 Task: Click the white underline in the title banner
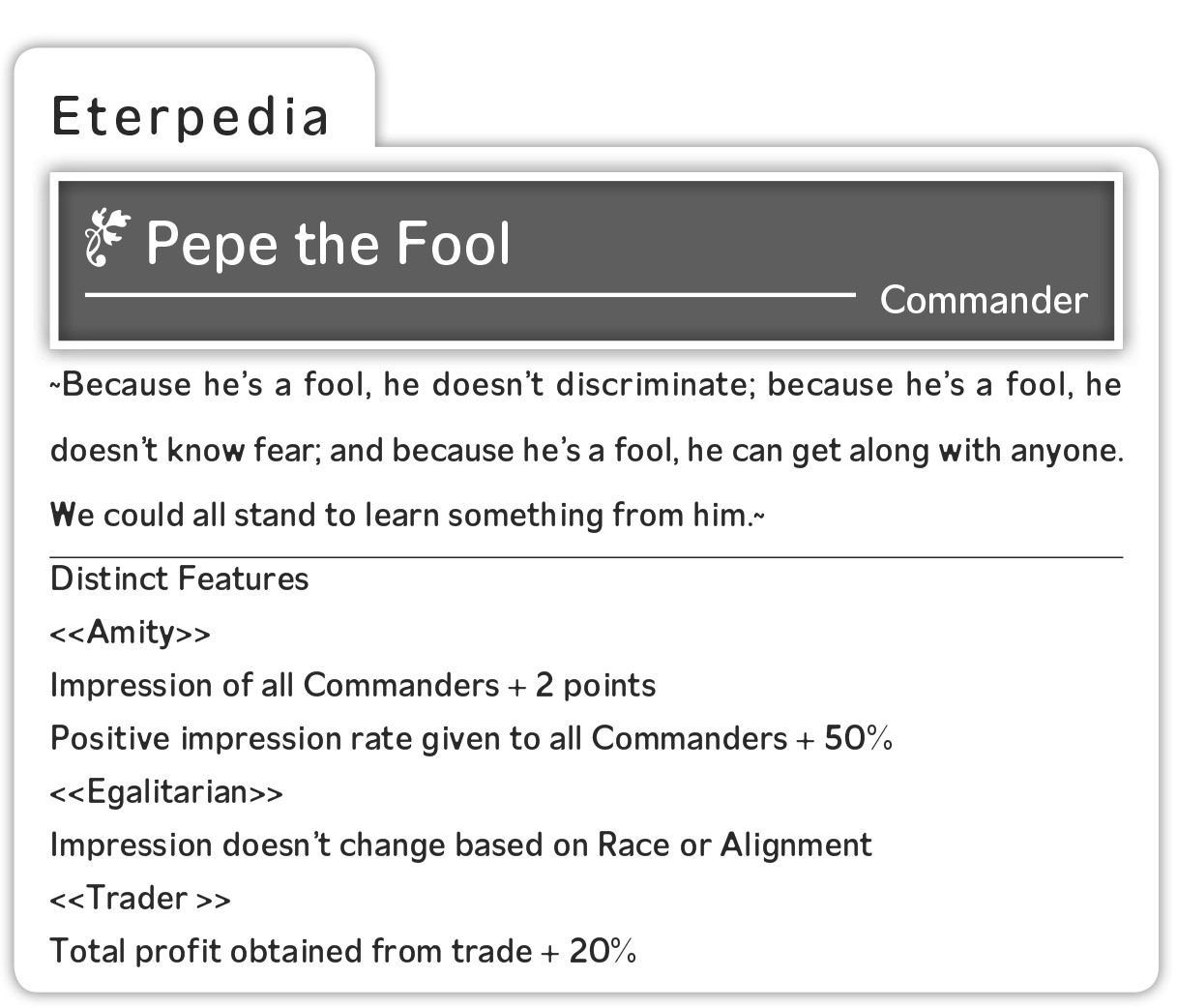(x=470, y=293)
